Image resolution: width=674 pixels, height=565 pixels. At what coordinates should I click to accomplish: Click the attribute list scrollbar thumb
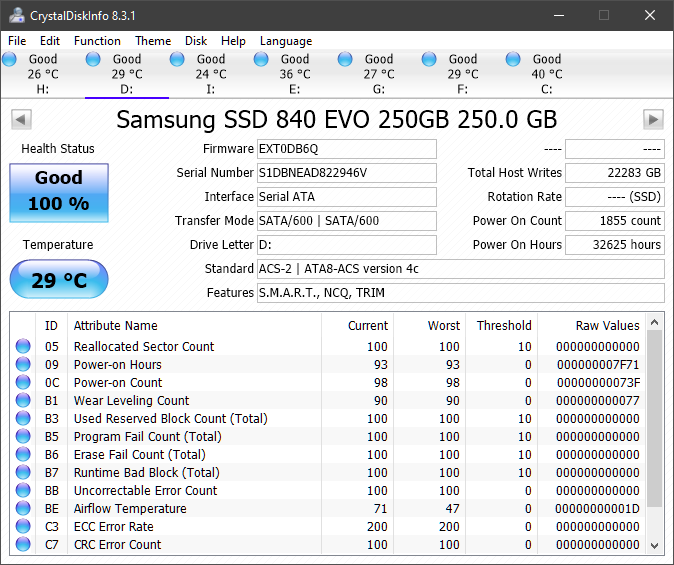coord(655,418)
